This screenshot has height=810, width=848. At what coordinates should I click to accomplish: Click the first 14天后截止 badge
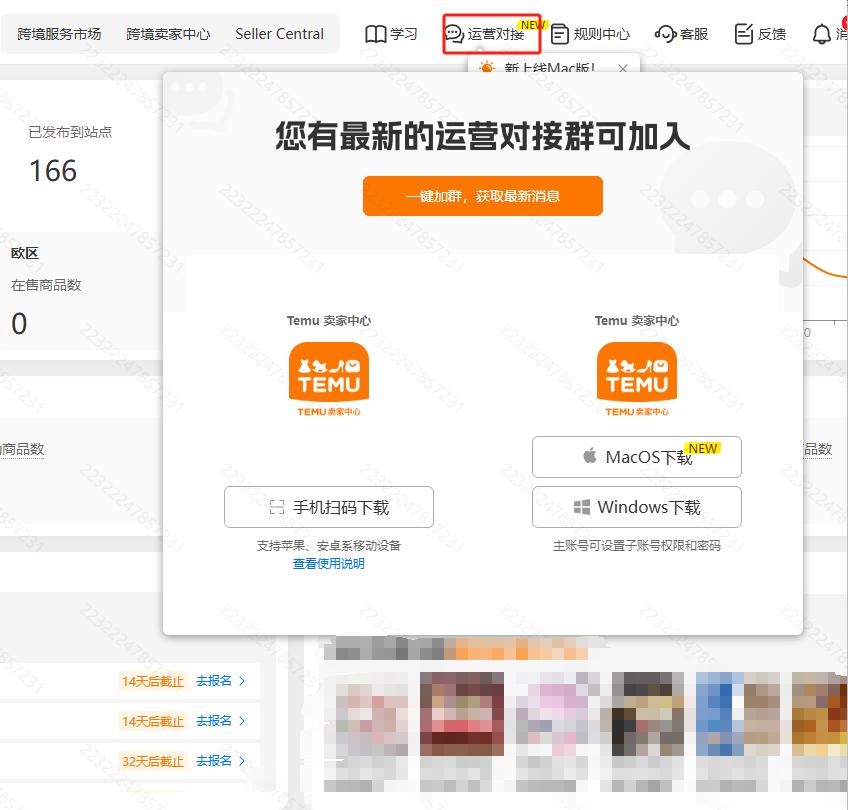(153, 681)
